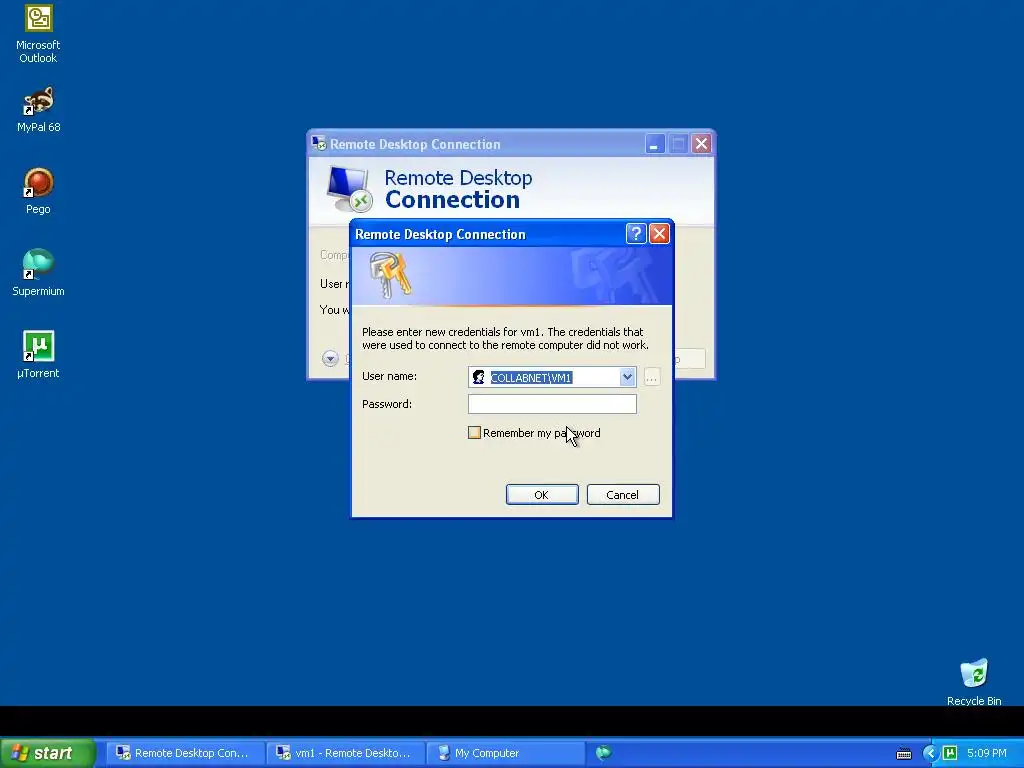Viewport: 1024px width, 768px height.
Task: Click the user icon in User name field
Action: 479,377
